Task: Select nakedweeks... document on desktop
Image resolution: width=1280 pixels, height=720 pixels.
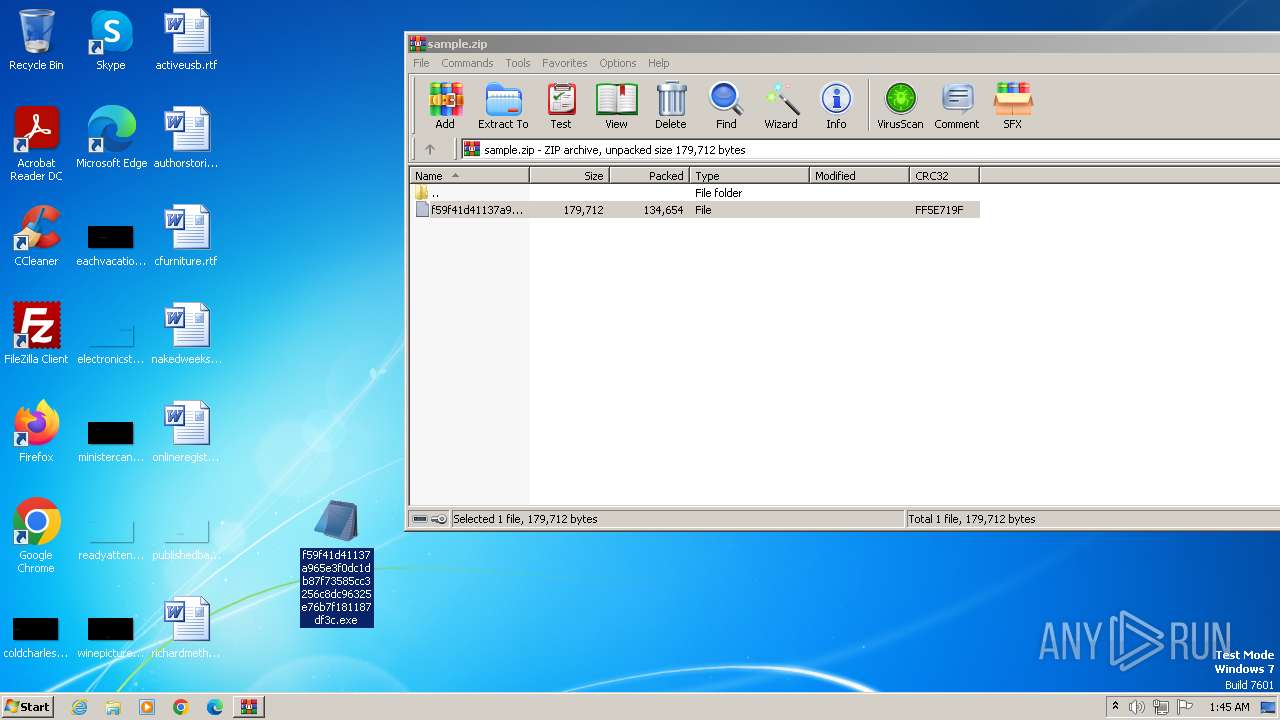Action: (x=186, y=334)
